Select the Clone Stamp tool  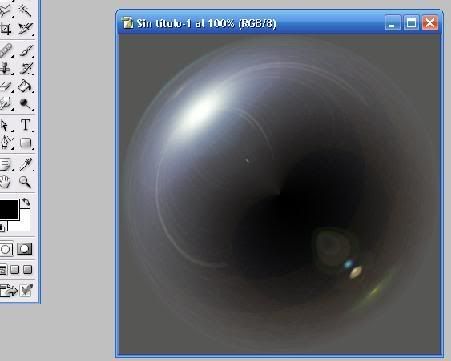(6, 68)
